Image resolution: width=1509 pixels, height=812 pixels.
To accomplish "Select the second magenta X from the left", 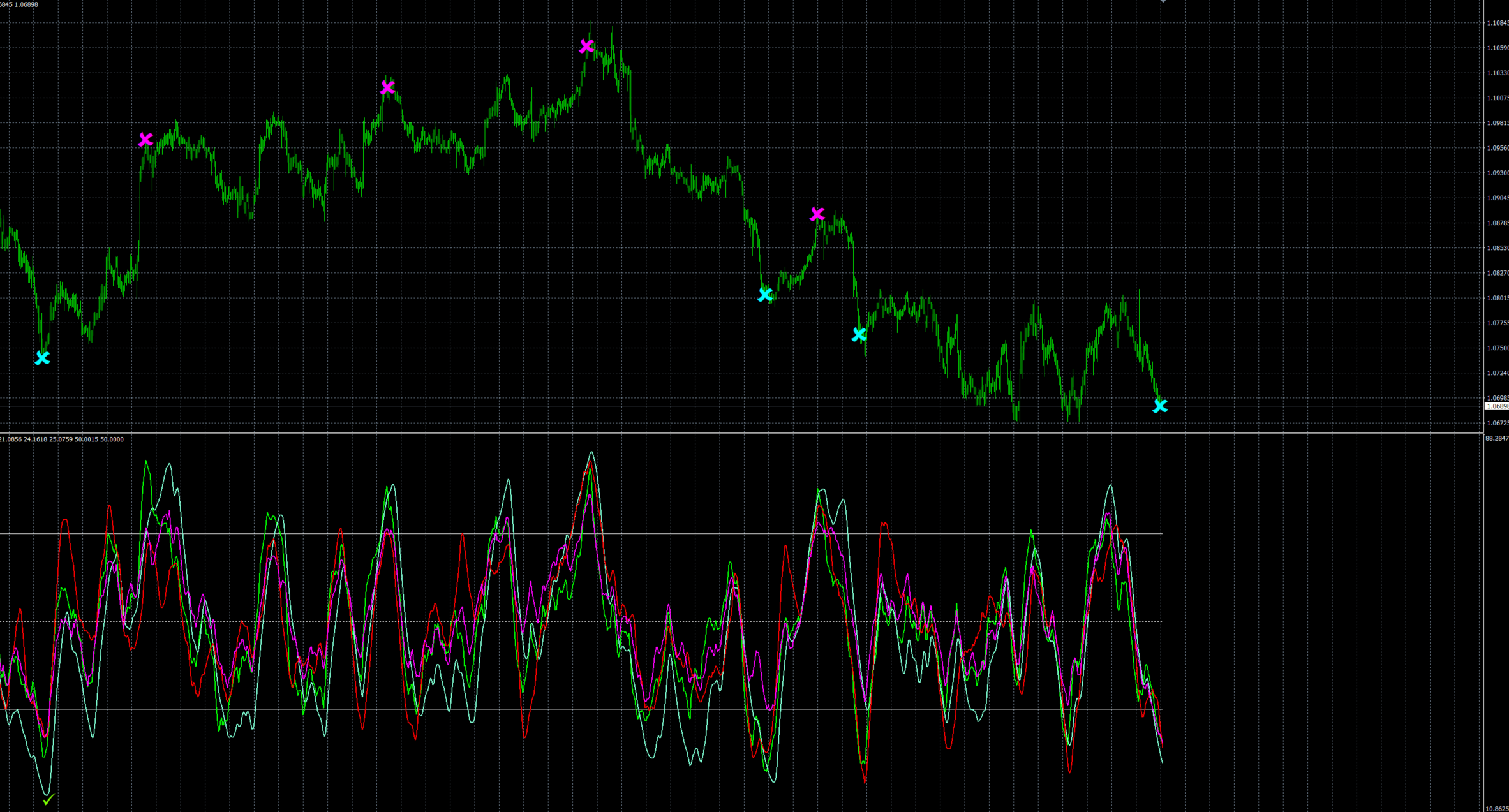I will (x=387, y=87).
